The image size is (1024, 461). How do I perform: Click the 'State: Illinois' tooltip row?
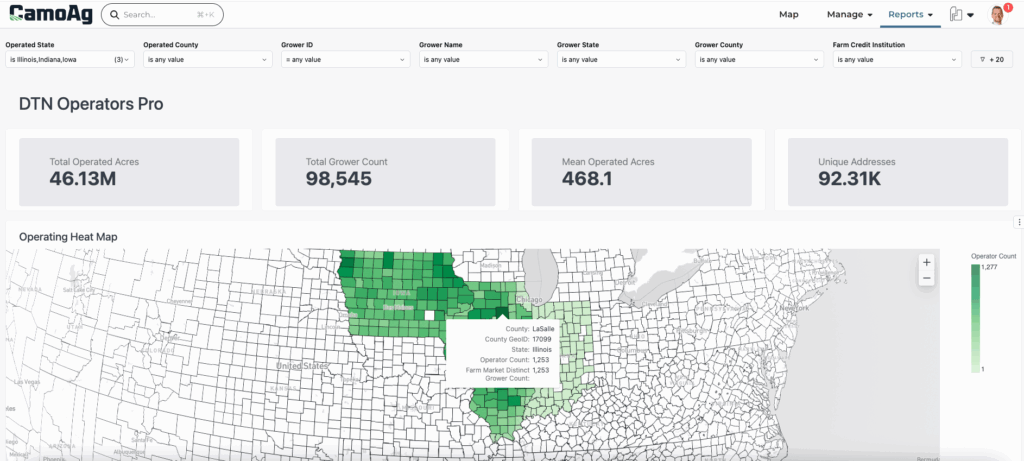click(534, 349)
